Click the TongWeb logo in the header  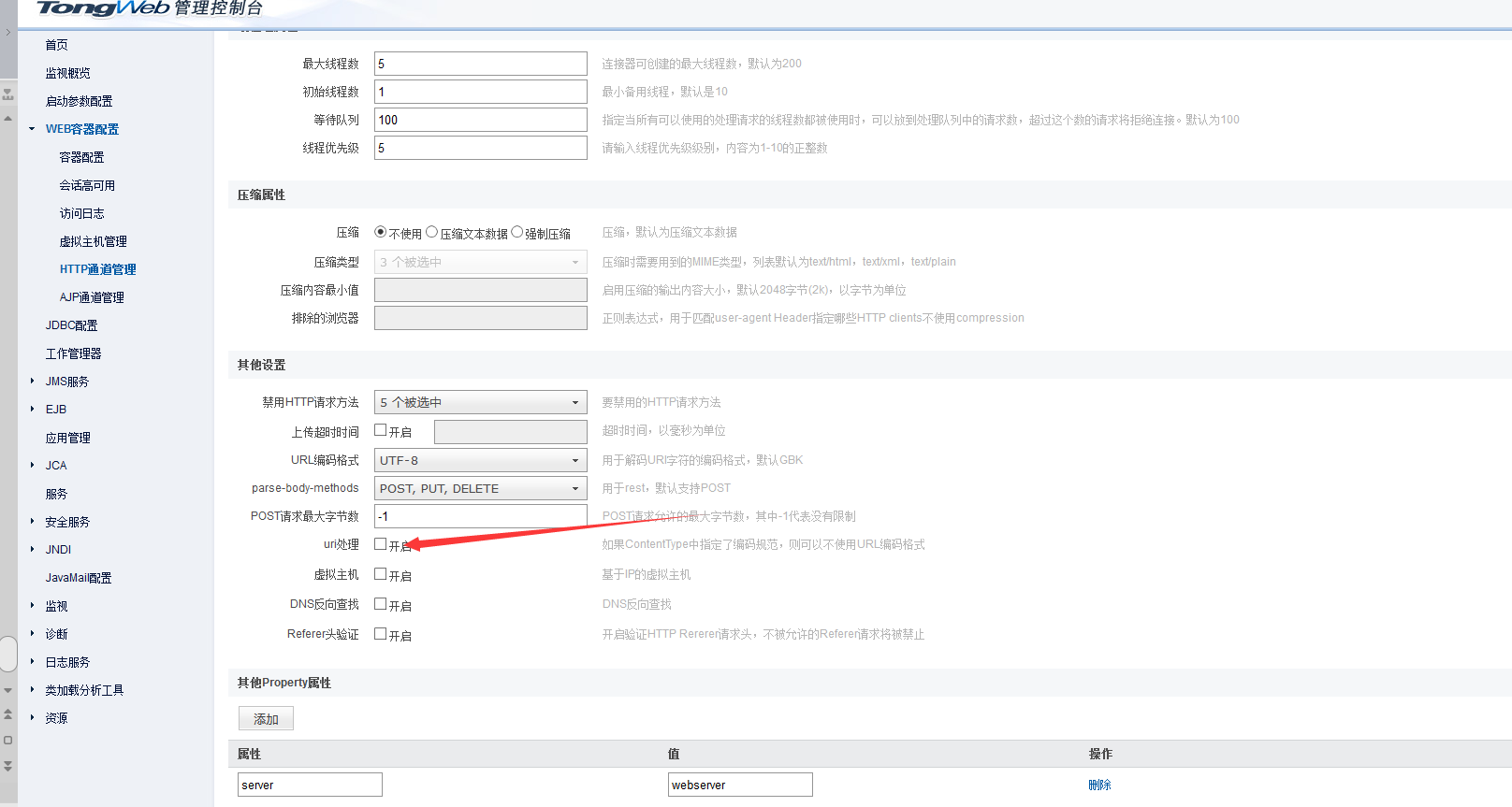click(103, 8)
